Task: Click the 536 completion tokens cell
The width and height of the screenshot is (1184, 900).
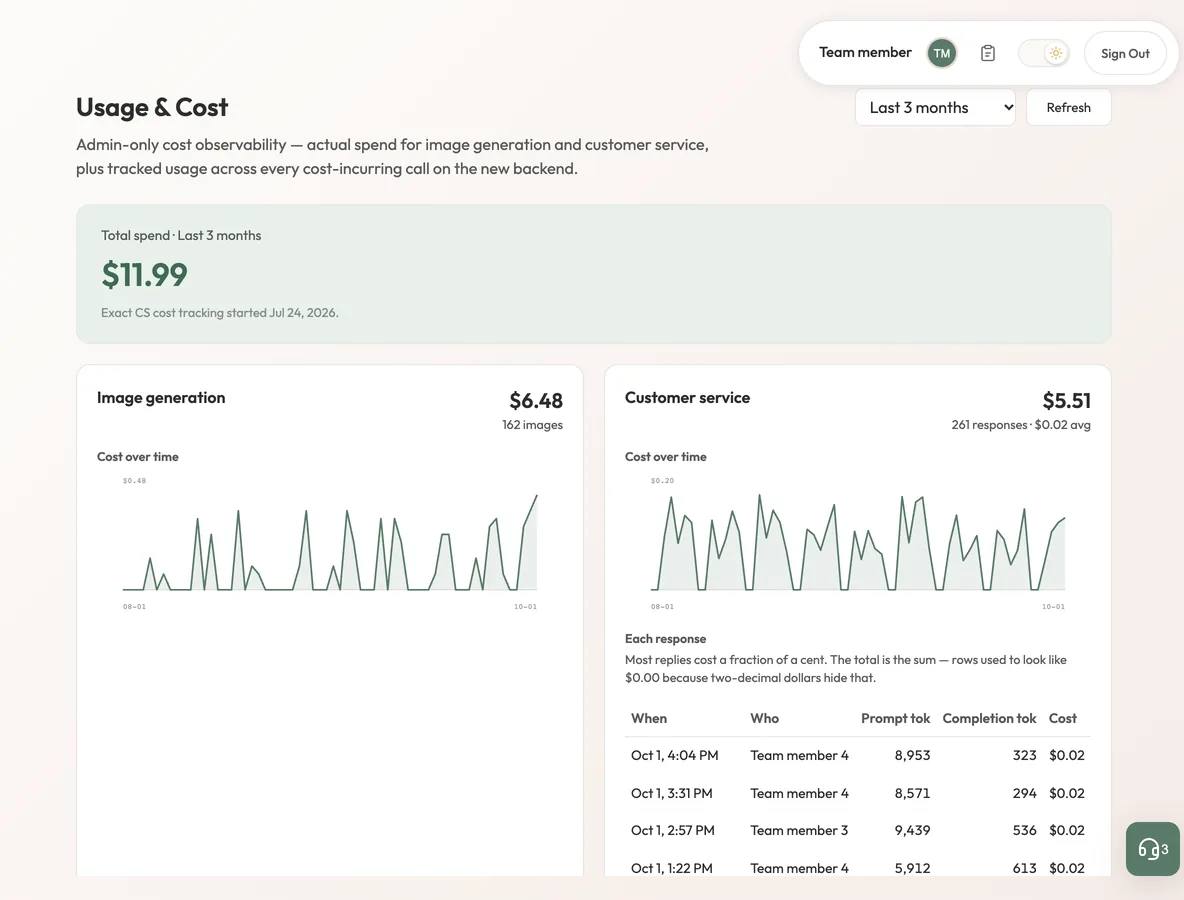Action: (x=1025, y=830)
